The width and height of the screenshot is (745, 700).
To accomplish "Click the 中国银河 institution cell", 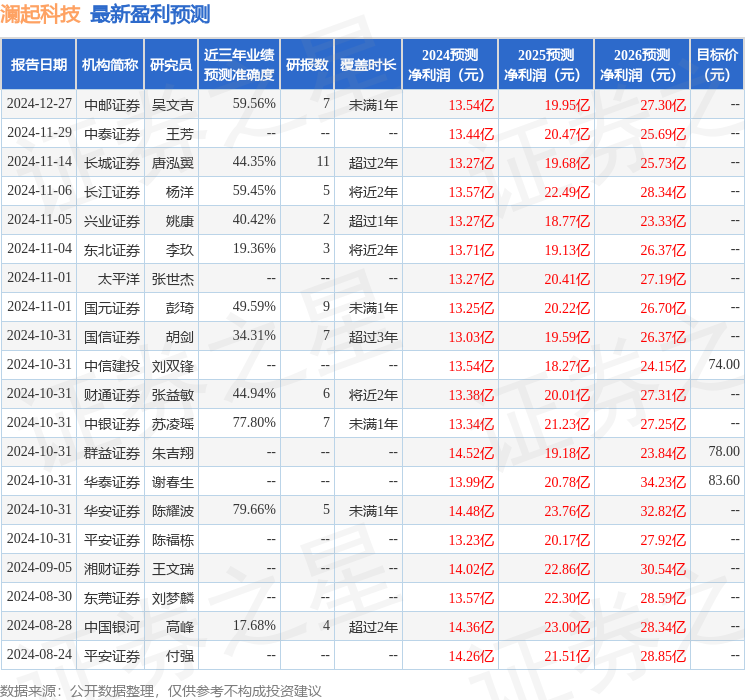I will 112,626.
